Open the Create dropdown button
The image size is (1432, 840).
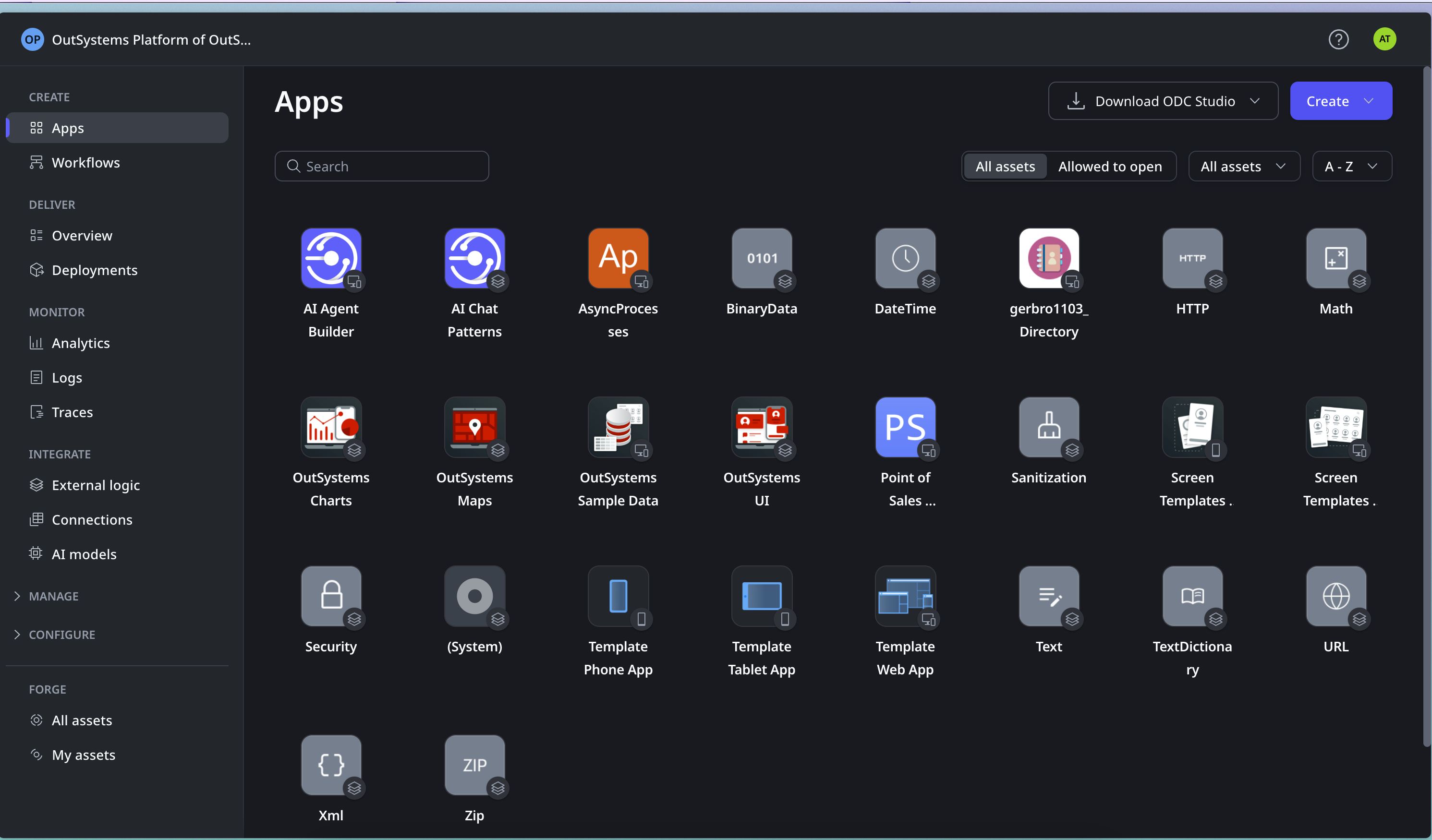(x=1340, y=101)
